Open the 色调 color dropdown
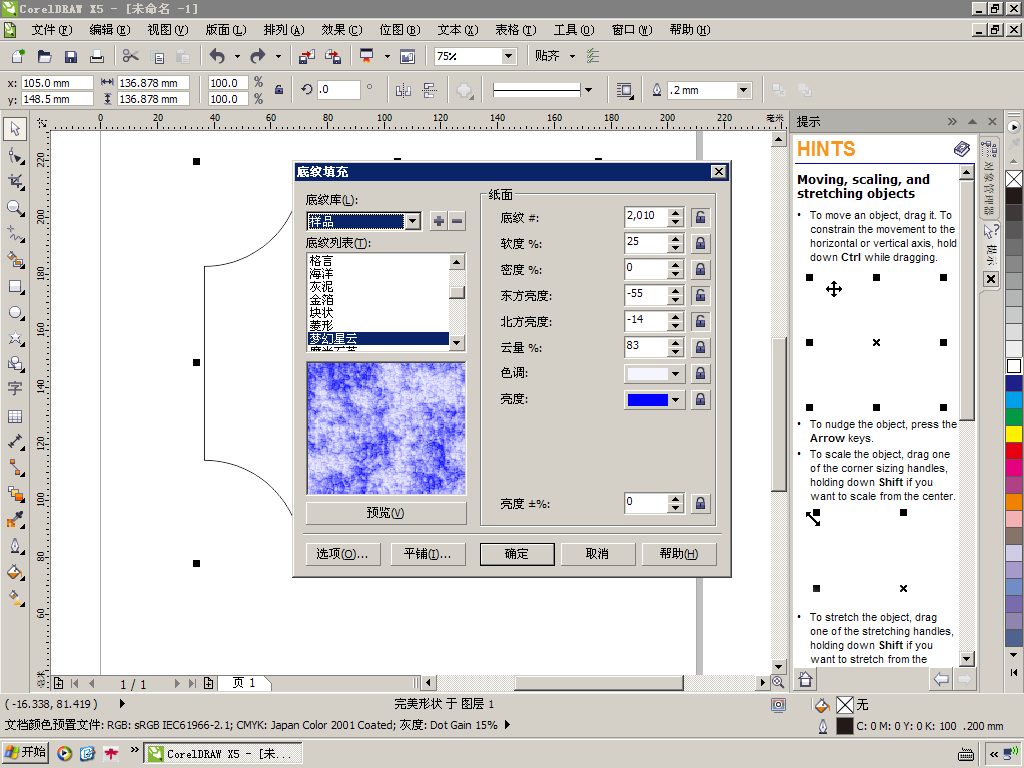The image size is (1024, 768). tap(676, 374)
